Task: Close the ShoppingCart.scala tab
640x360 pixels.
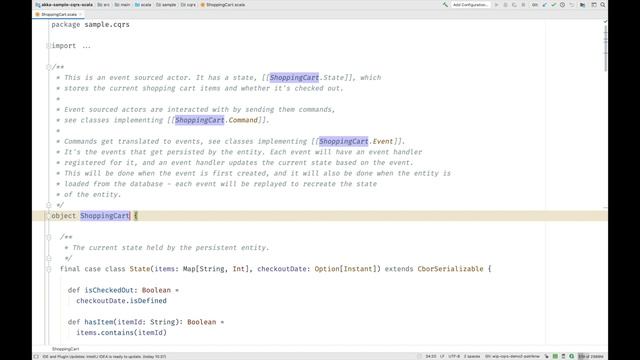Action: tap(81, 14)
